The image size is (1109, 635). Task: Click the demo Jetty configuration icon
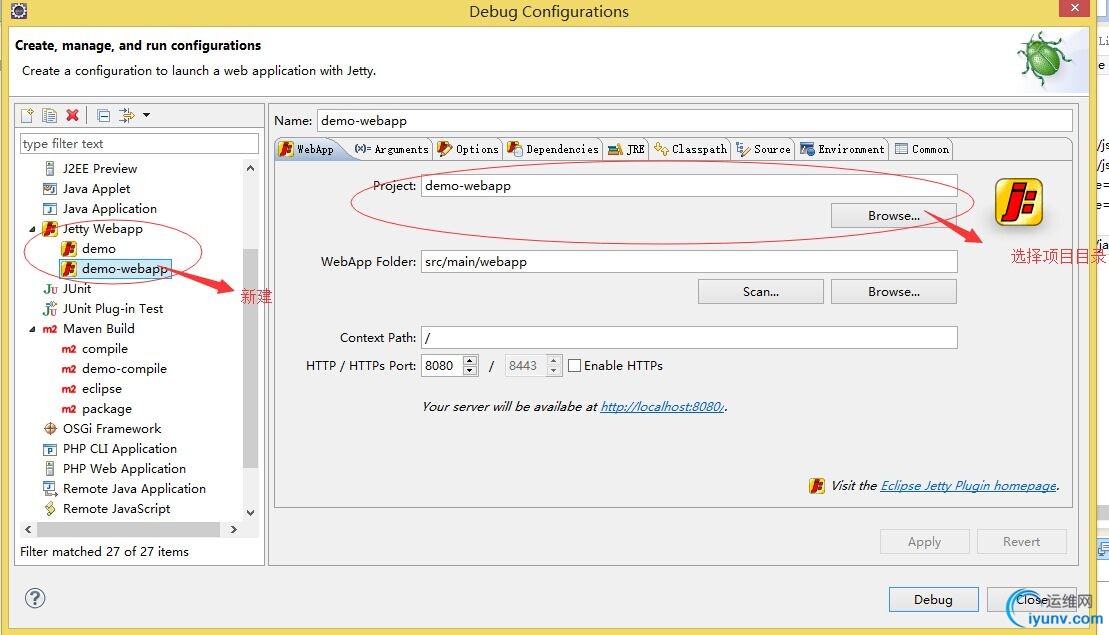[69, 248]
